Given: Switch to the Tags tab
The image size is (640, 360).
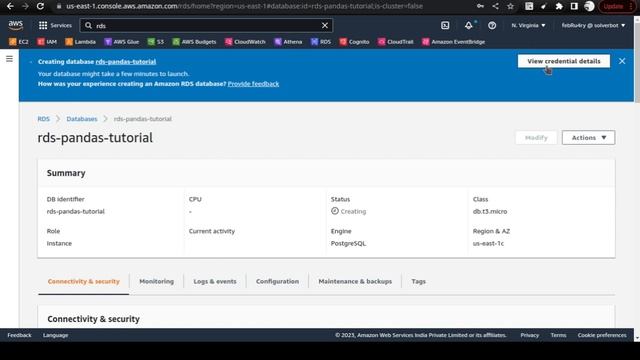Looking at the screenshot, I should click(x=418, y=281).
